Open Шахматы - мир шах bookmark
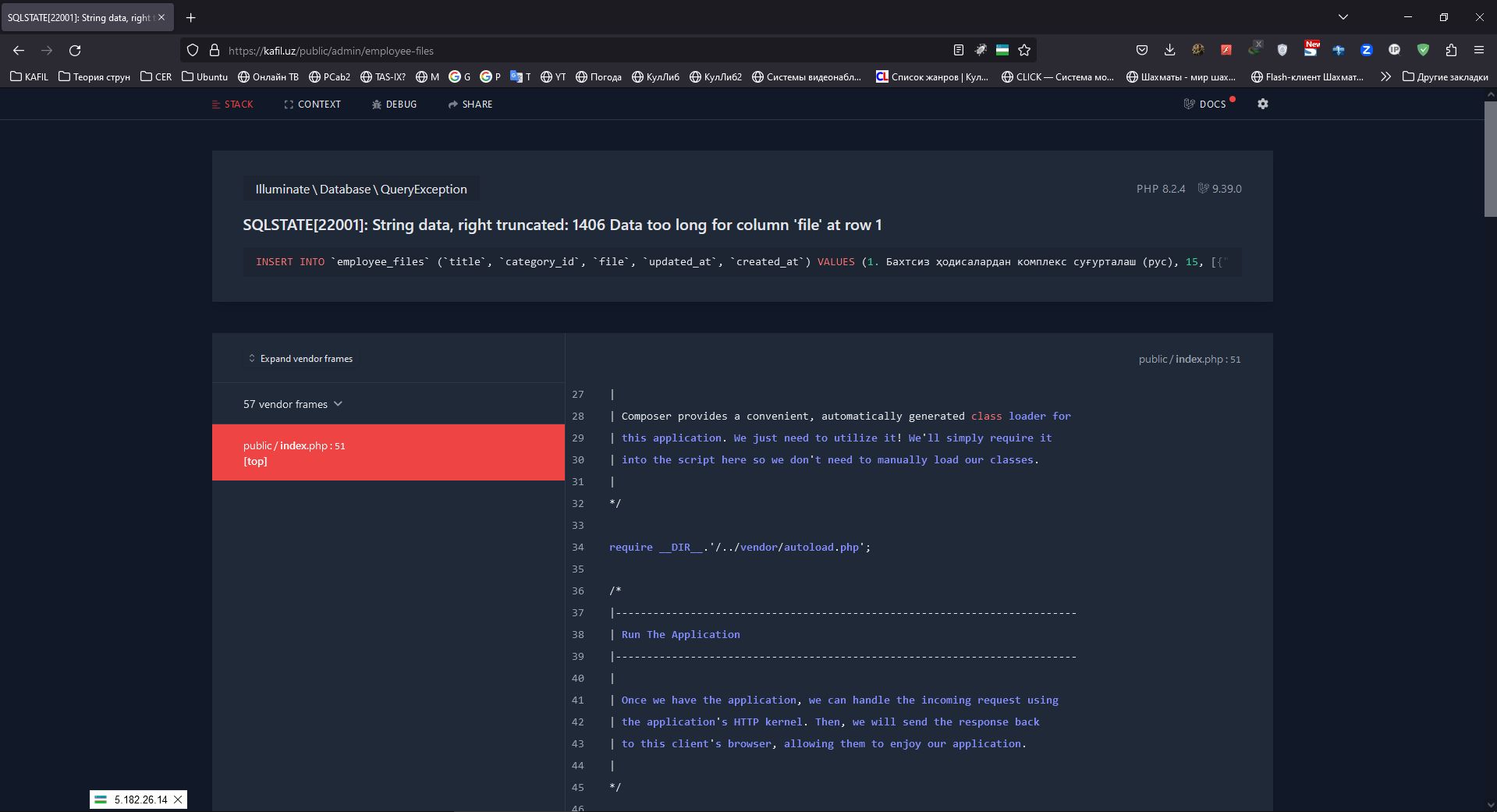 [x=1181, y=76]
